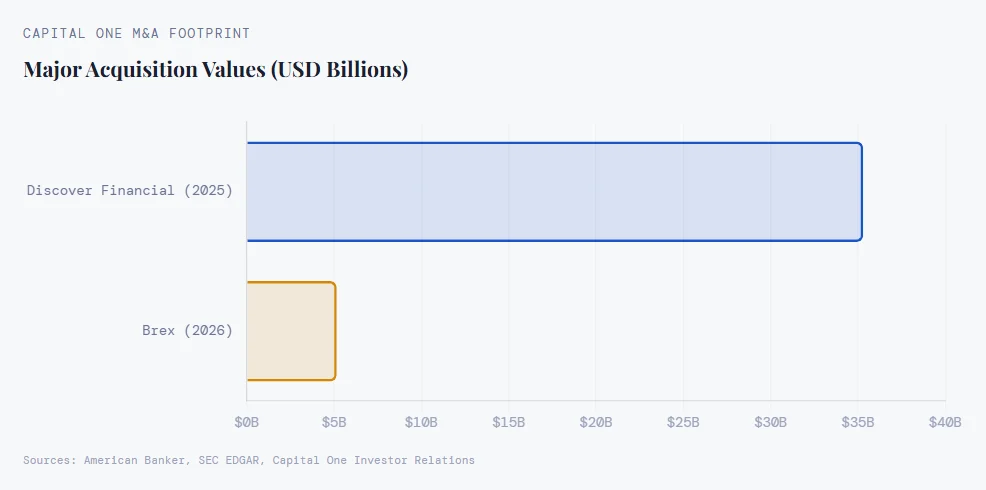Select the $15B tick on x-axis
This screenshot has height=490, width=986.
[509, 422]
